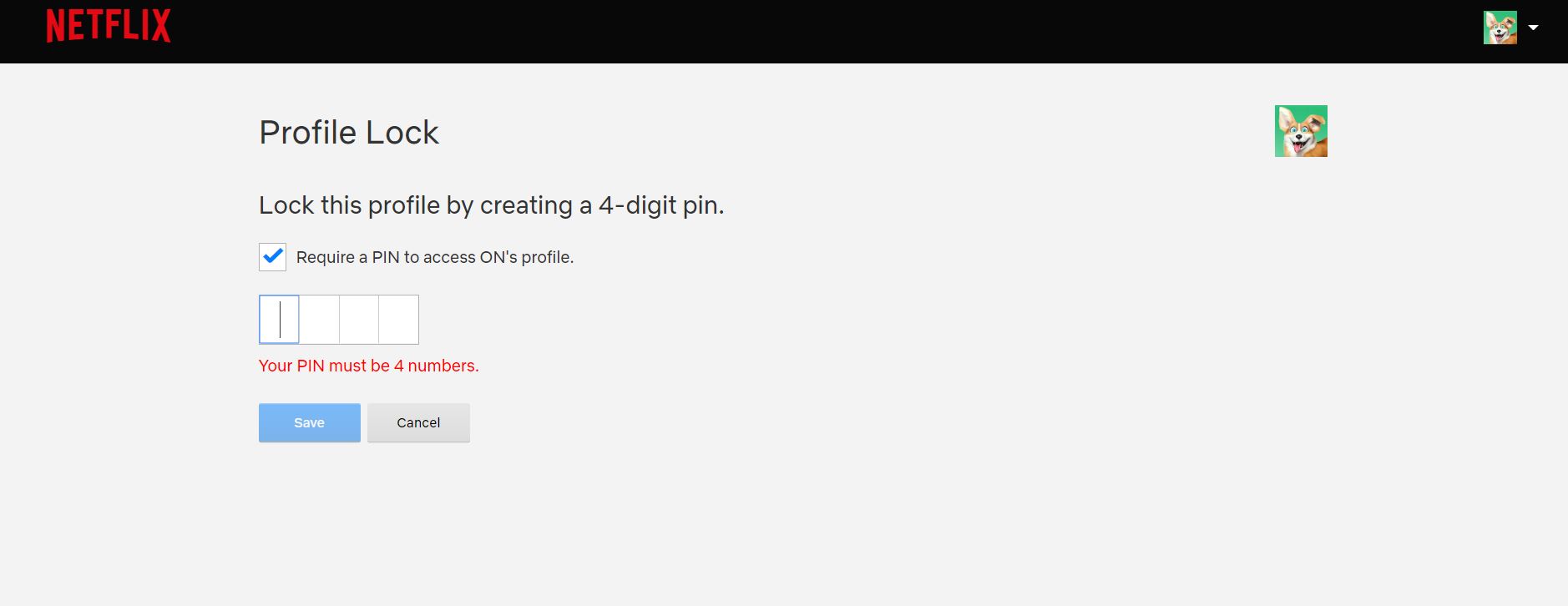Click the red PIN error message

(x=368, y=366)
